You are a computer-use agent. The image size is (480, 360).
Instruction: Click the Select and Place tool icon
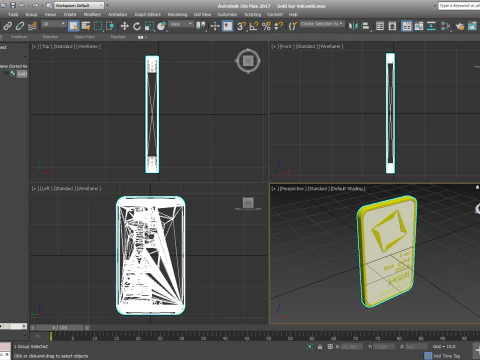161,26
